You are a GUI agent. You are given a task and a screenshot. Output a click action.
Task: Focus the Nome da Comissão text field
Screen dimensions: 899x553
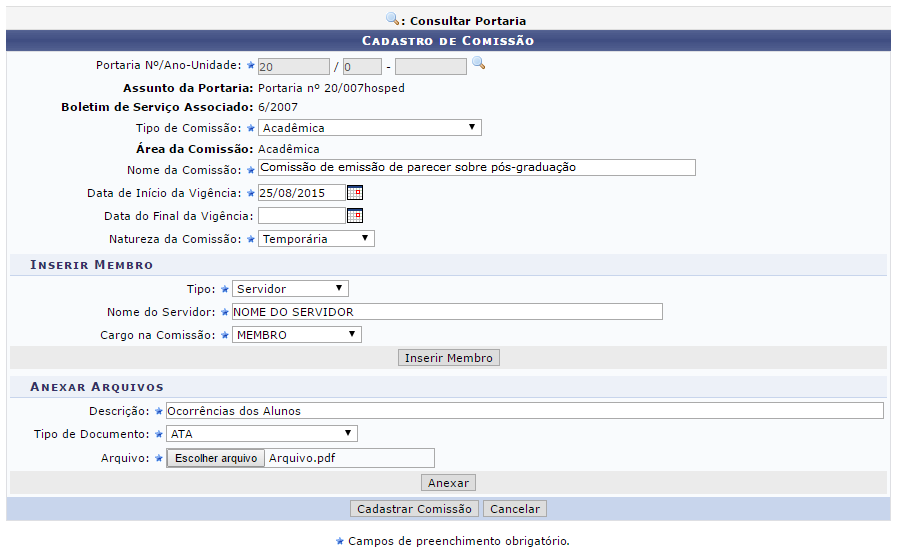(476, 168)
